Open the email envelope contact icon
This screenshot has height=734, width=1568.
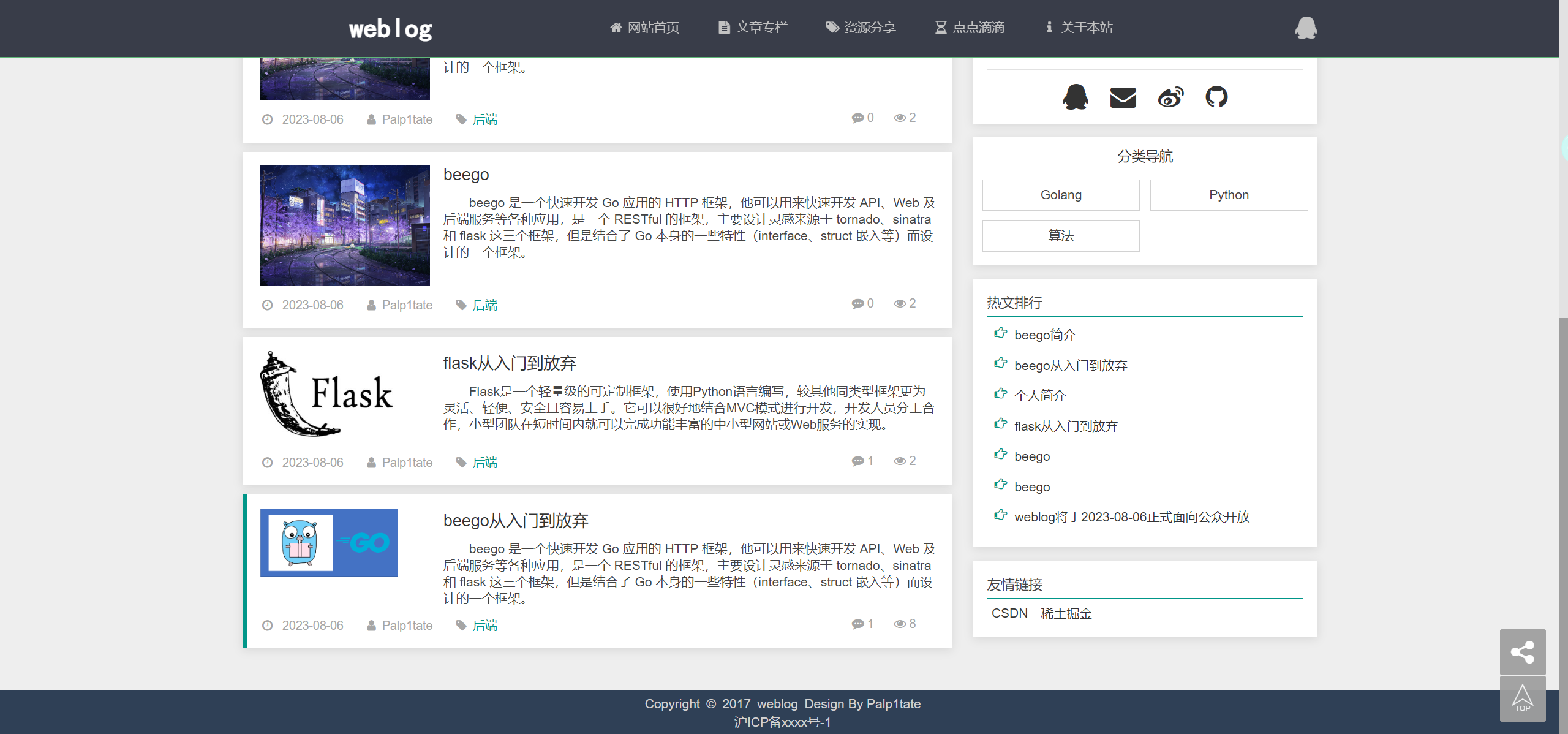1122,97
